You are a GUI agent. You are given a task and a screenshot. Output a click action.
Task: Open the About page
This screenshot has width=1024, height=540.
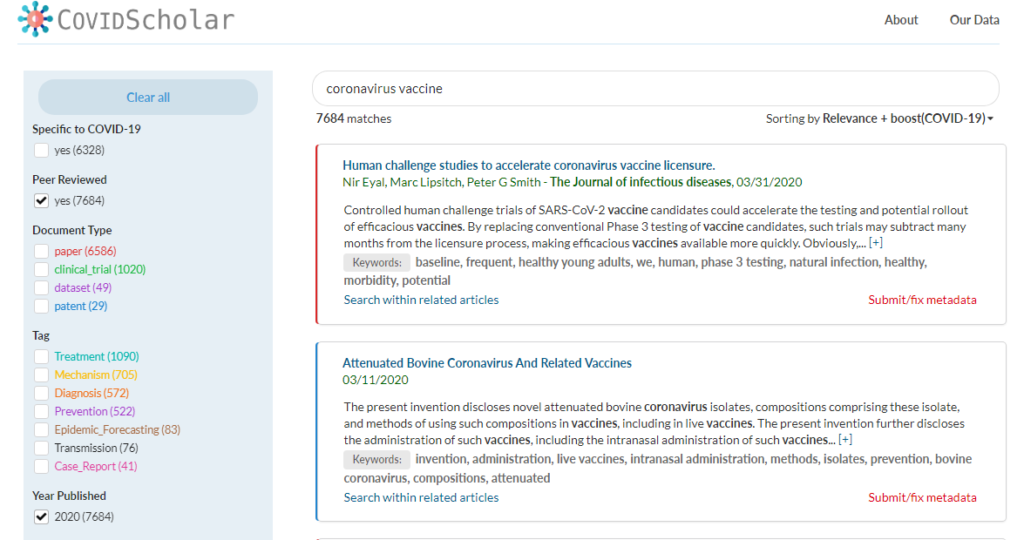click(x=901, y=20)
